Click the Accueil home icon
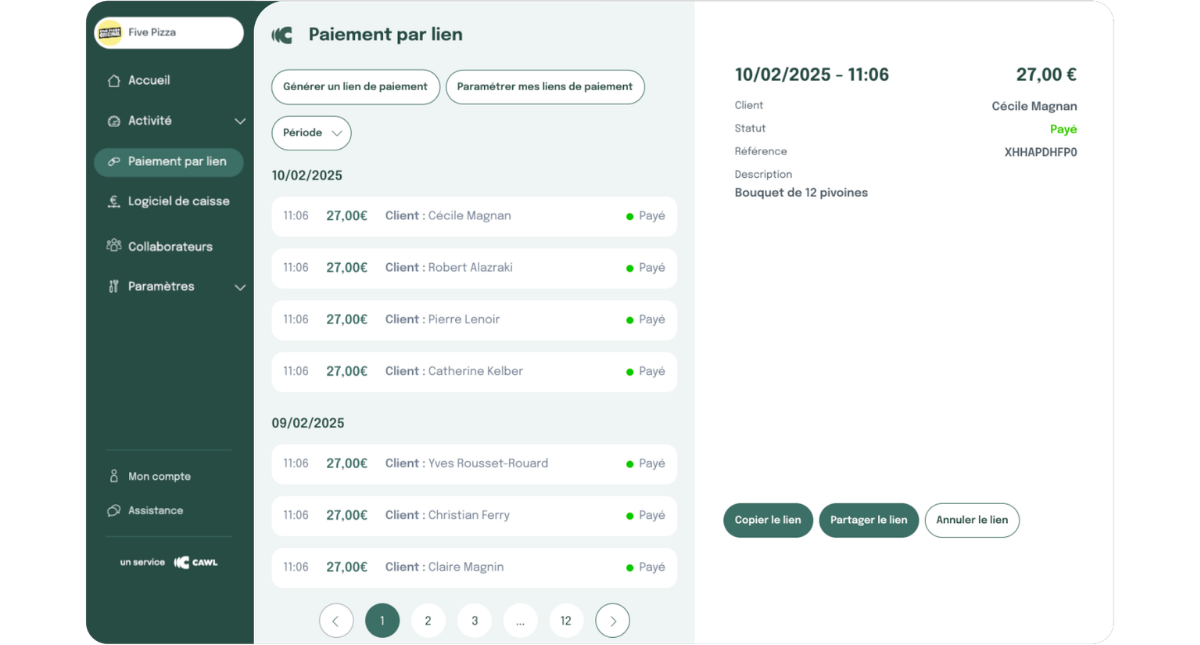The height and width of the screenshot is (645, 1200). click(x=114, y=81)
